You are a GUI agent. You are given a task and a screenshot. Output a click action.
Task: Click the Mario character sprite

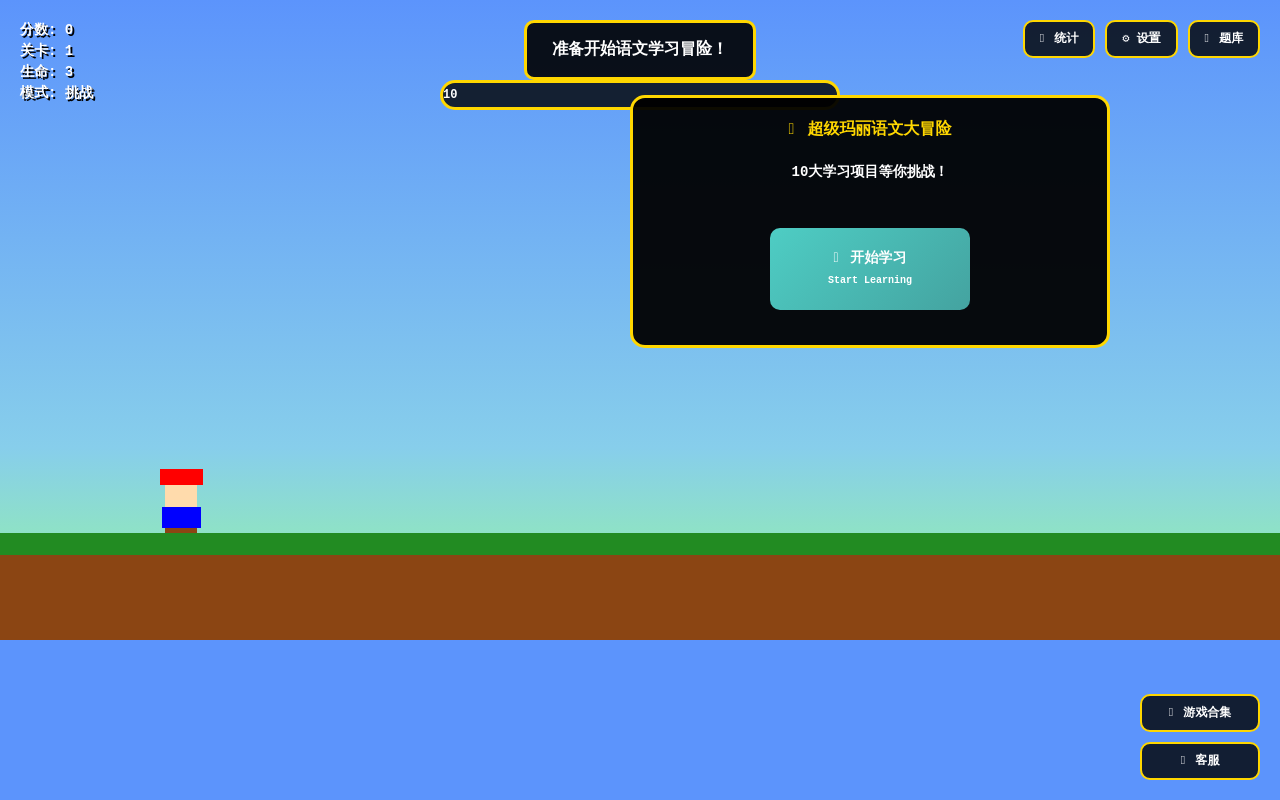coord(181,502)
